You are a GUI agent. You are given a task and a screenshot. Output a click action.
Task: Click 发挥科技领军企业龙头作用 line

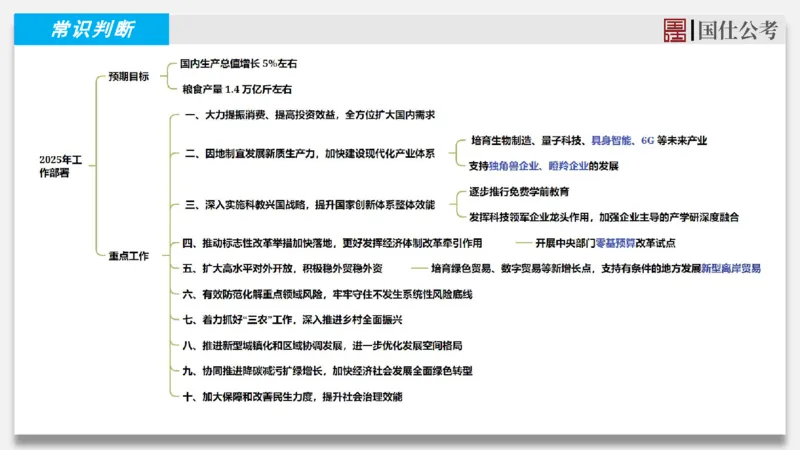(x=604, y=217)
